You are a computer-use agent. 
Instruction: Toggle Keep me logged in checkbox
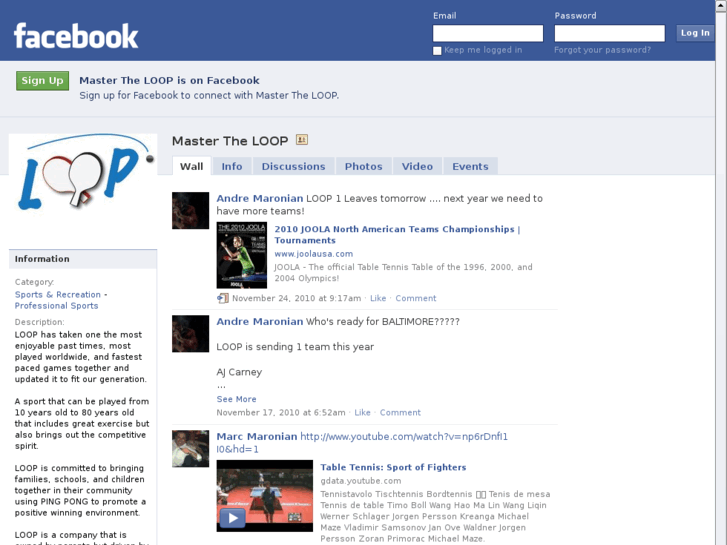(x=437, y=51)
